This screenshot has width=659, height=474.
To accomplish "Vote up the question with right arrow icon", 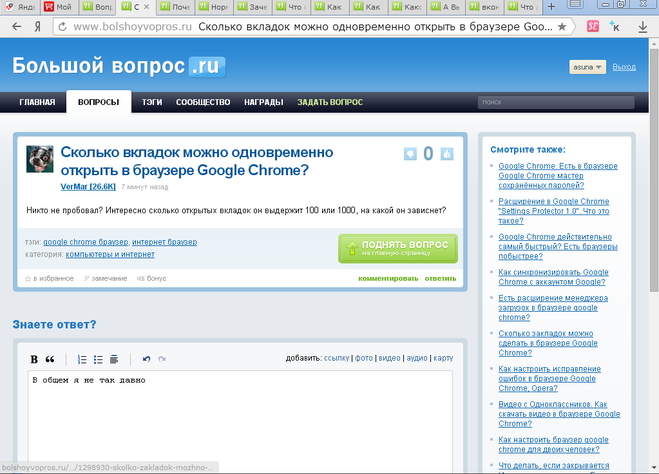I will (446, 153).
